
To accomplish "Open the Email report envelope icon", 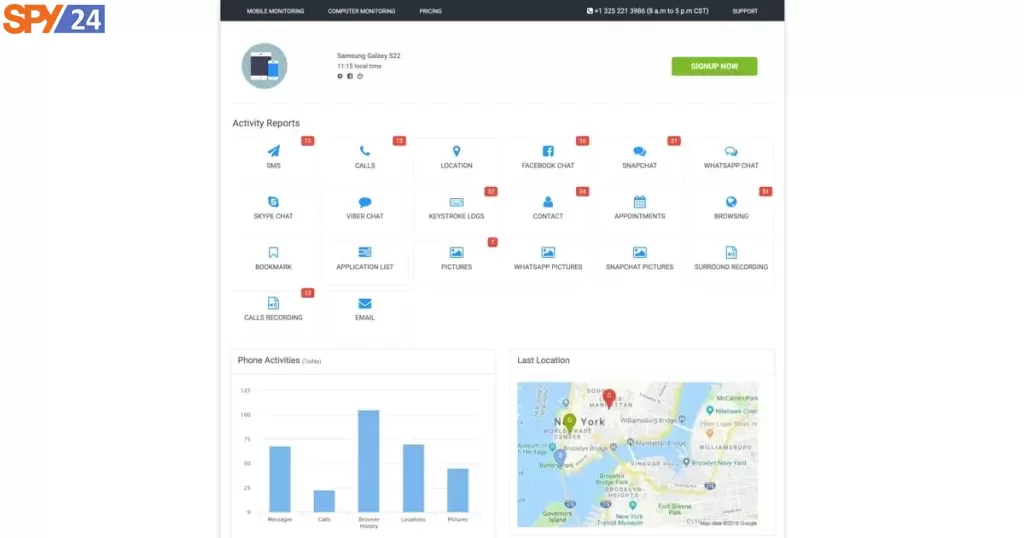I will coord(365,303).
